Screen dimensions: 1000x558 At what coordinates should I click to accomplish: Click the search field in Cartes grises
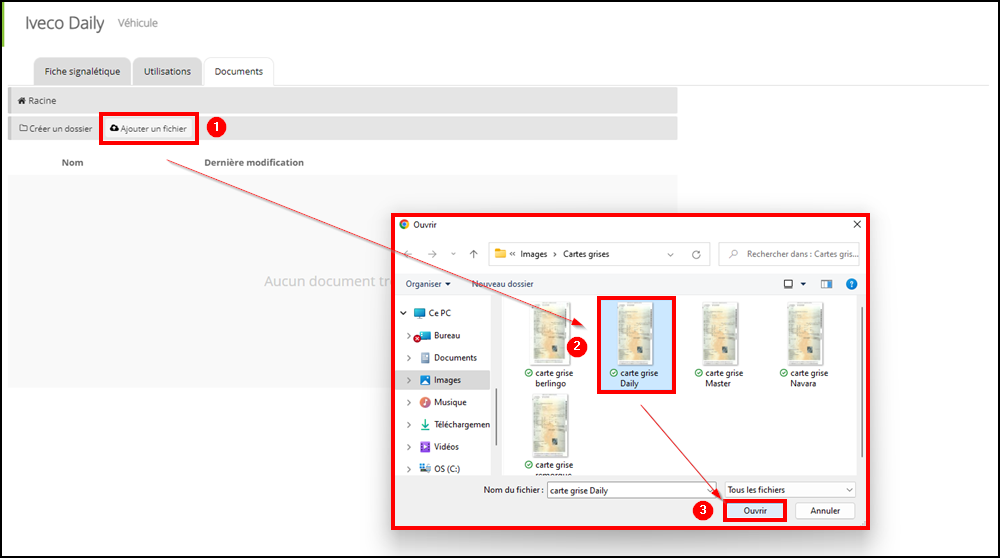click(x=789, y=254)
